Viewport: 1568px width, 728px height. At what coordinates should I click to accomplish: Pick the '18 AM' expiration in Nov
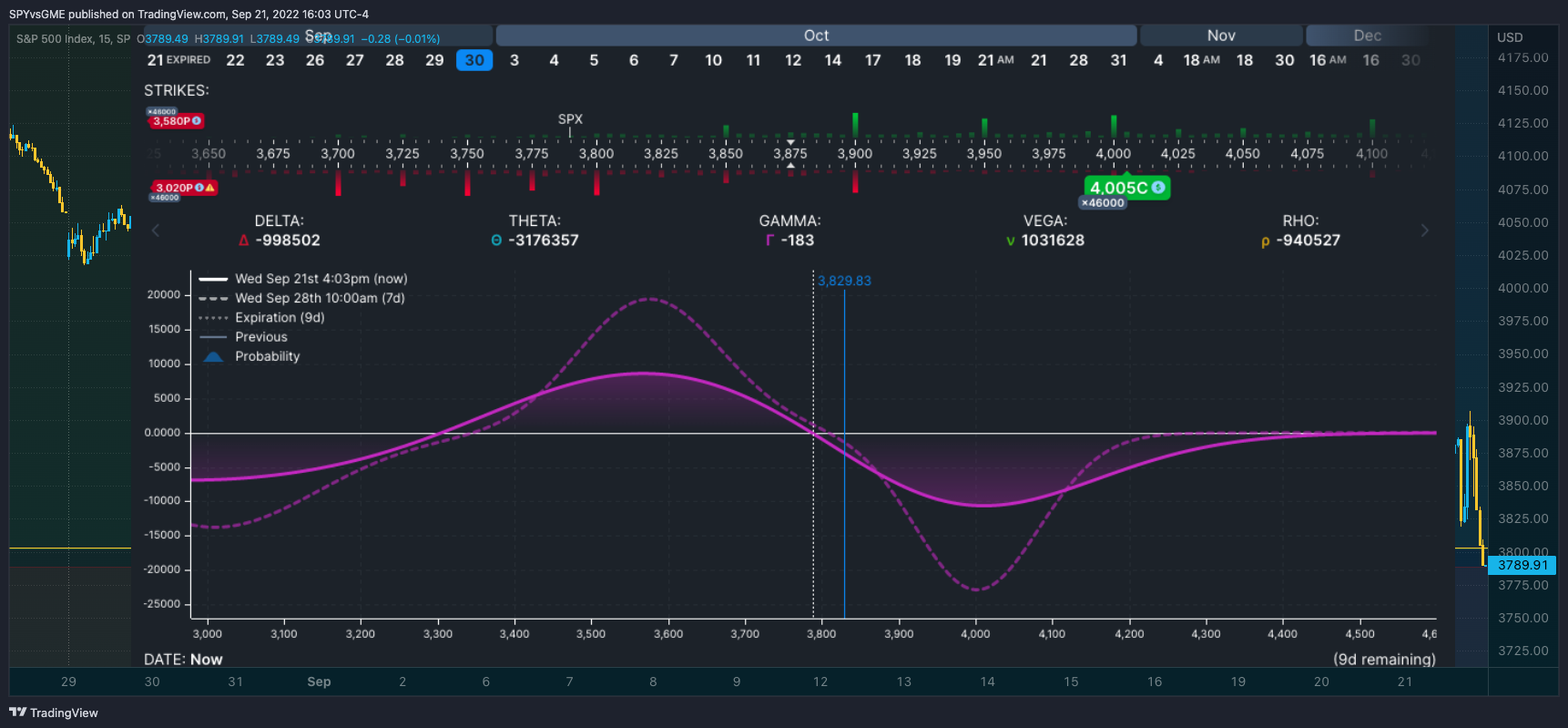tap(1202, 60)
